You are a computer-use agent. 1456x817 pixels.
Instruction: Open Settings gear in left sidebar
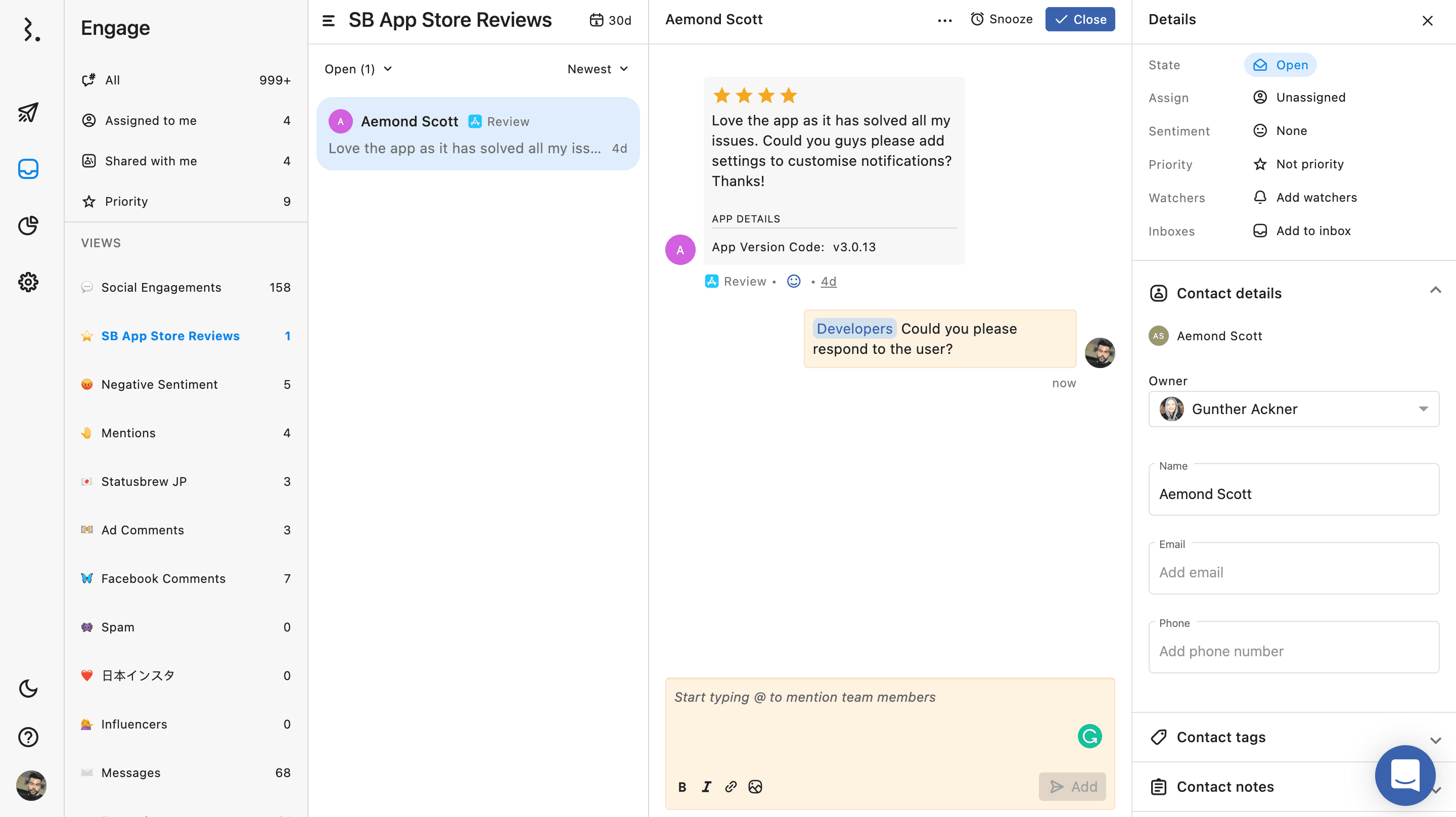pyautogui.click(x=28, y=282)
